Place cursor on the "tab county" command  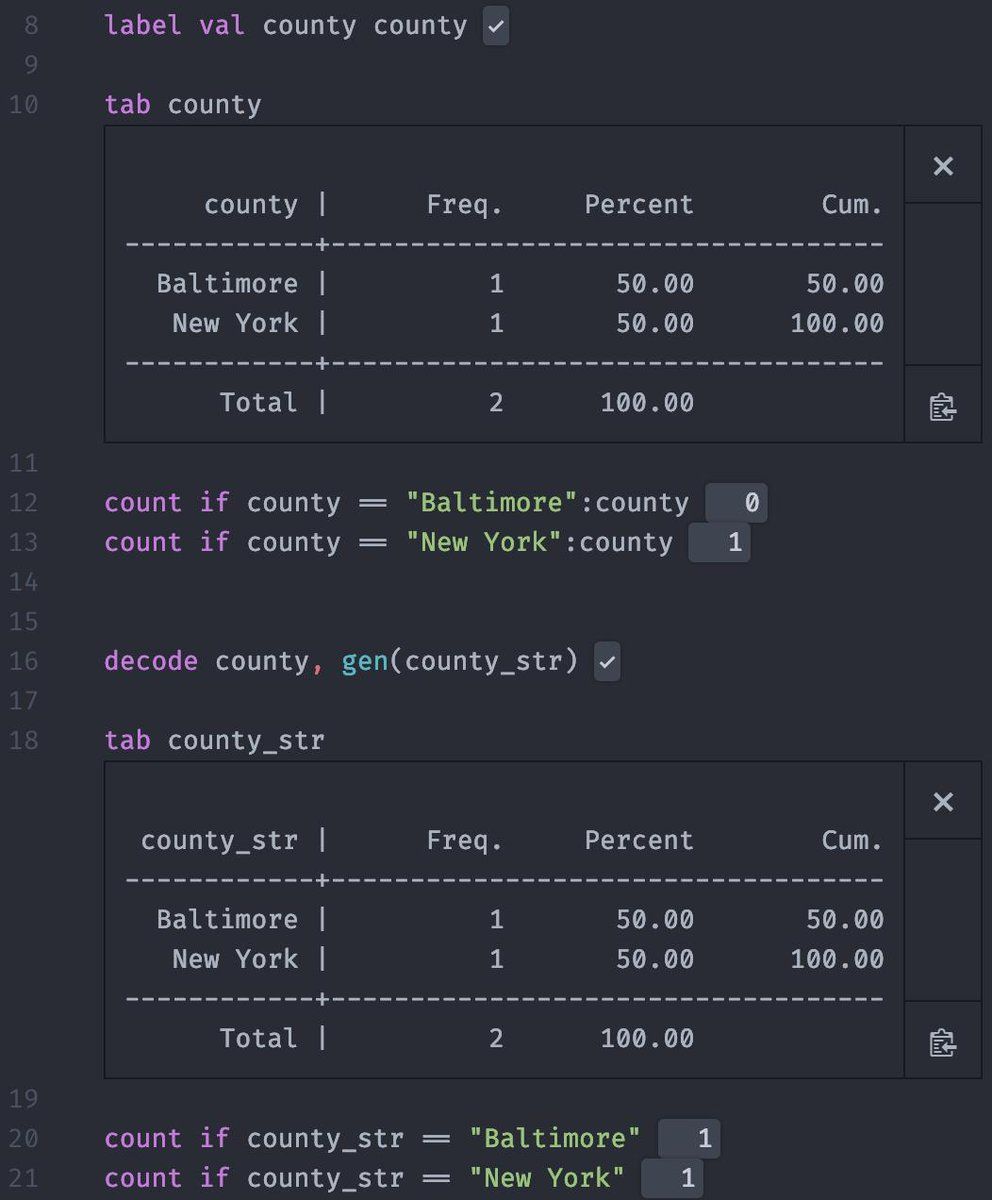point(183,105)
